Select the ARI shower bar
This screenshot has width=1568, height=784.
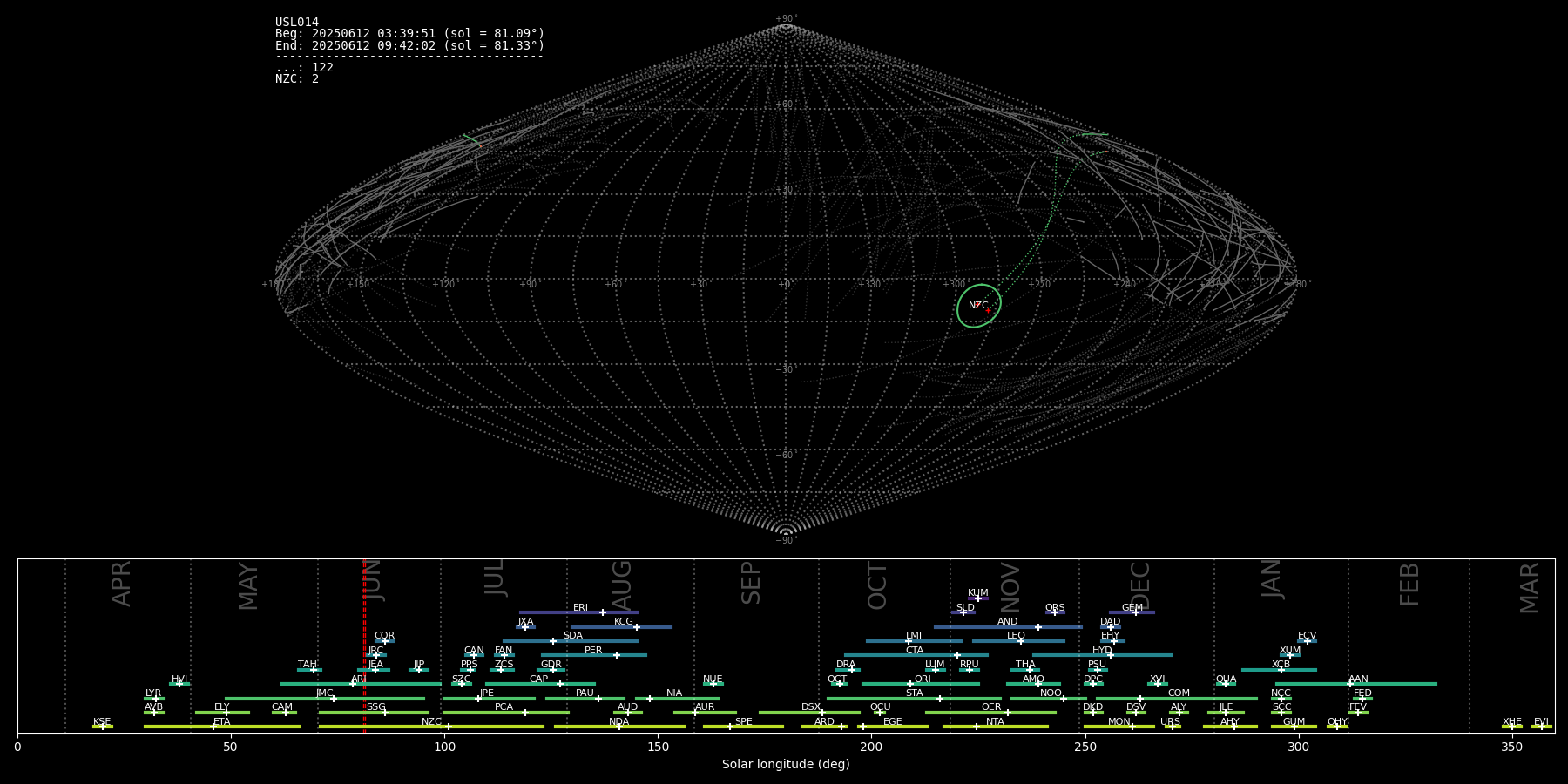tap(361, 684)
